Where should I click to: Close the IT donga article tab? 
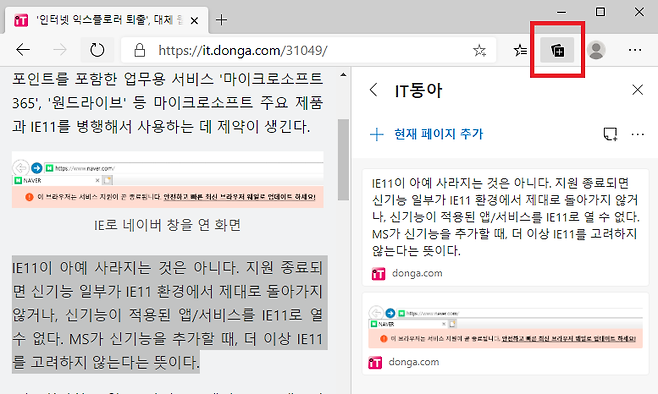coord(194,21)
